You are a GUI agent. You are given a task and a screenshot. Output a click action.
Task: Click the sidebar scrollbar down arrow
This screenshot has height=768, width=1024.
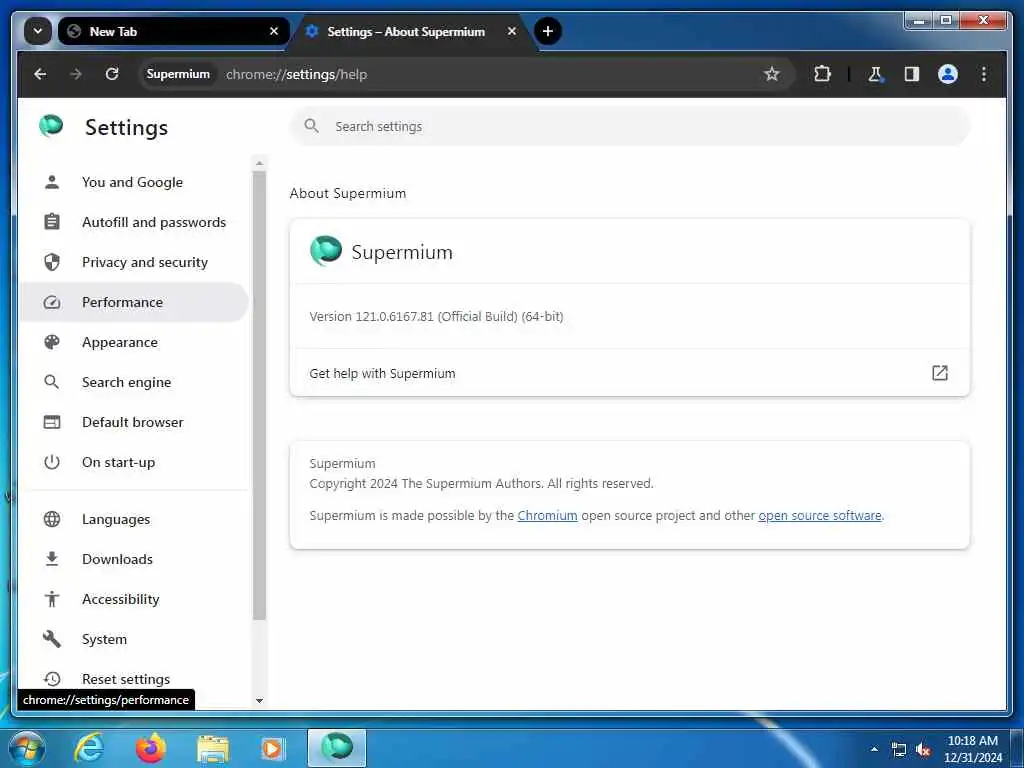(x=259, y=701)
